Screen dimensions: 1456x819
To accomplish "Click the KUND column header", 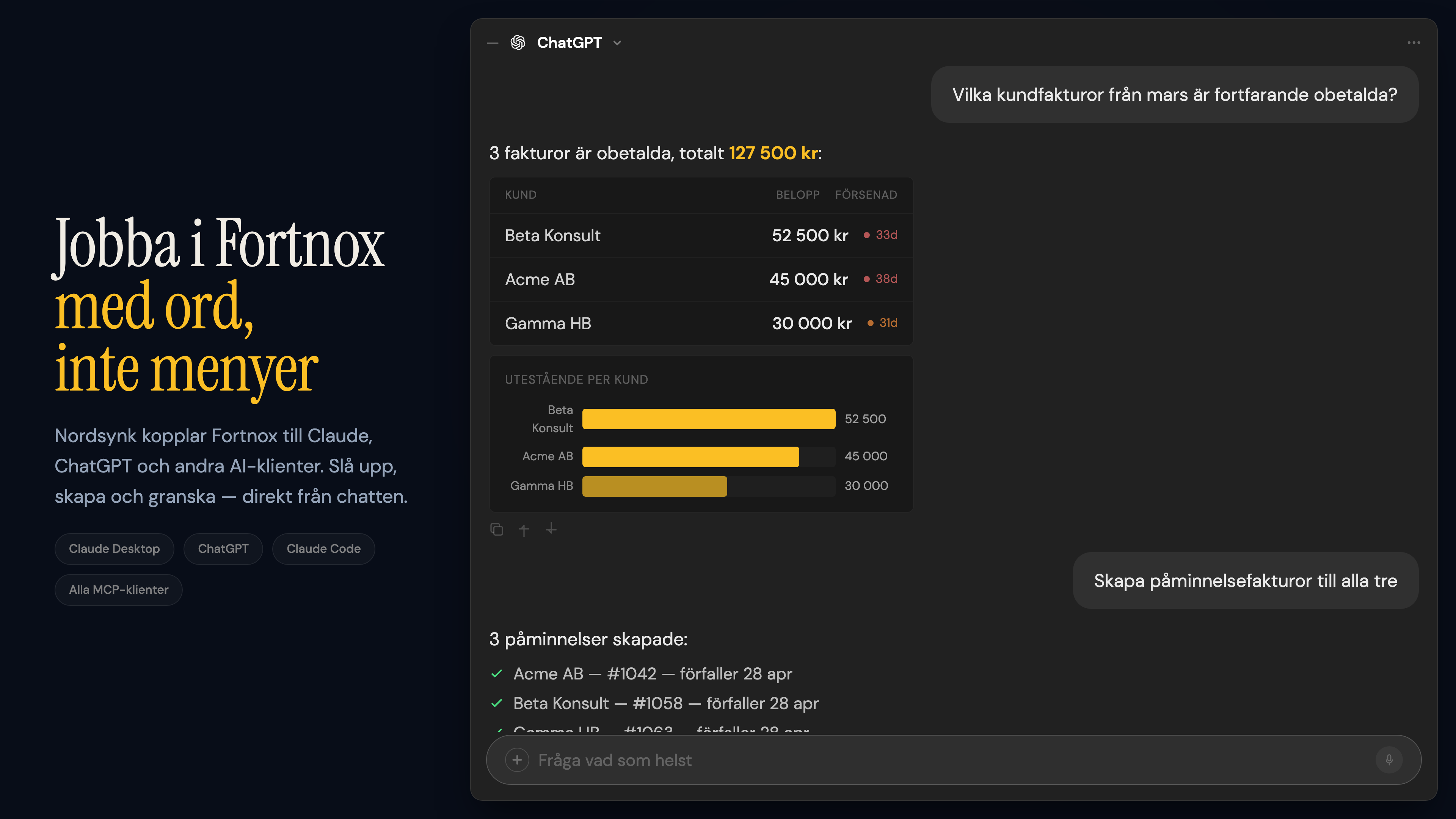I will (521, 195).
